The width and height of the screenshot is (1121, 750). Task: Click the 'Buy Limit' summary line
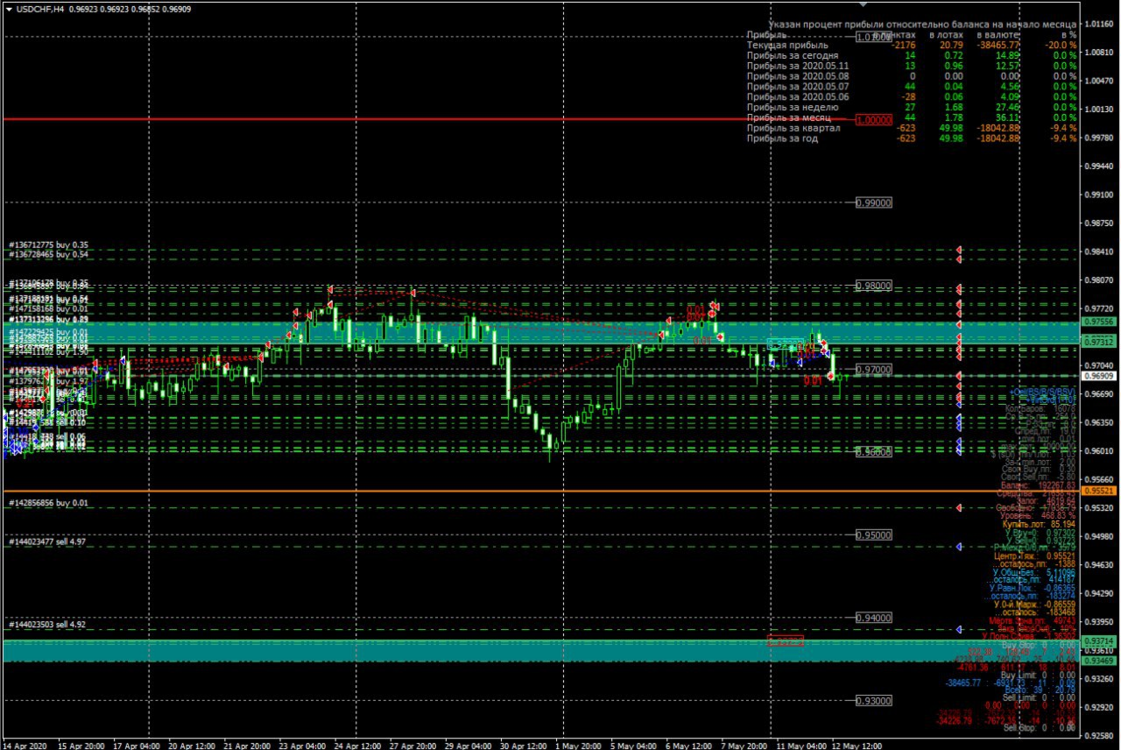click(x=1037, y=675)
